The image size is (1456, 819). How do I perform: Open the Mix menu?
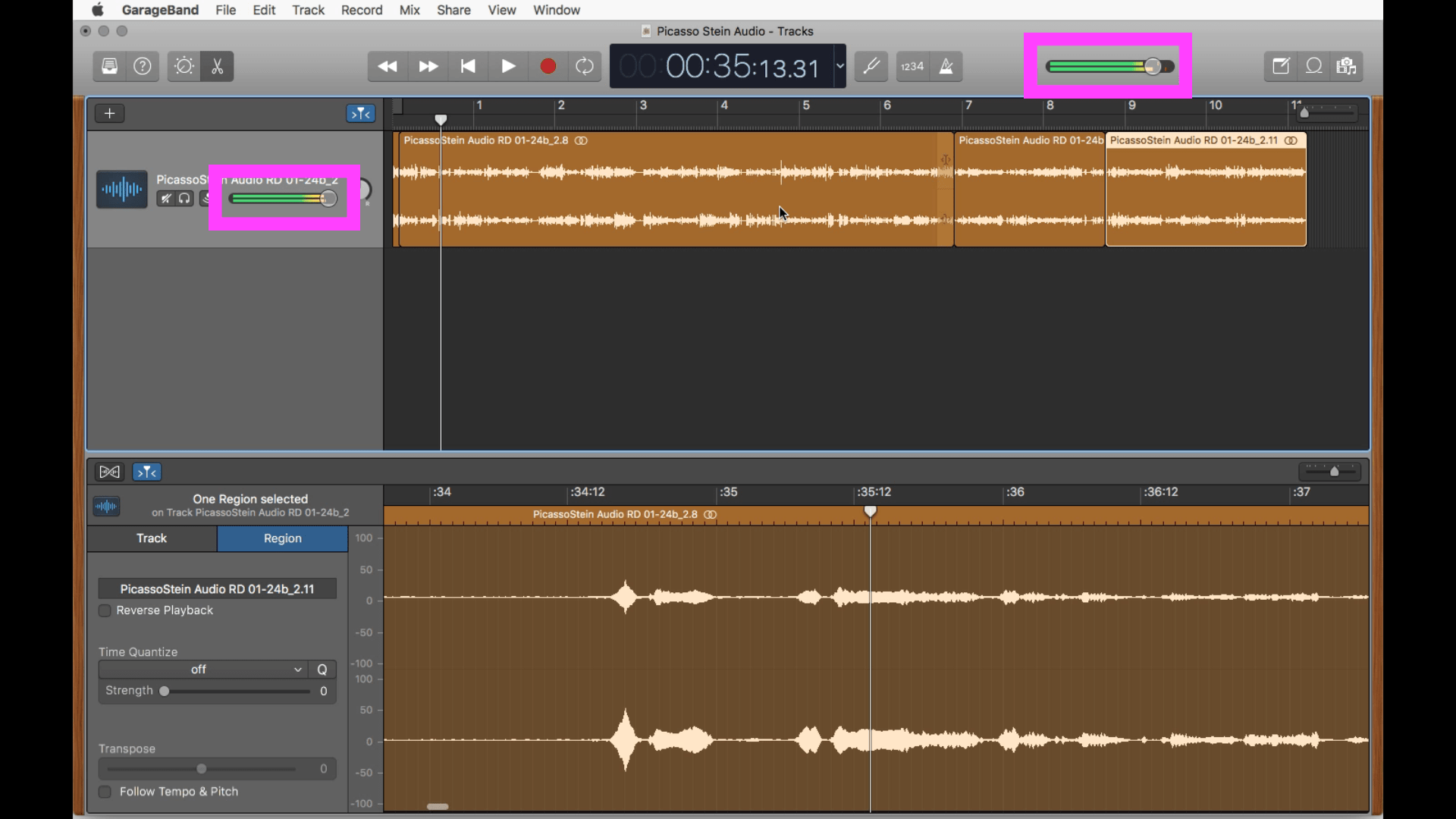[x=409, y=10]
